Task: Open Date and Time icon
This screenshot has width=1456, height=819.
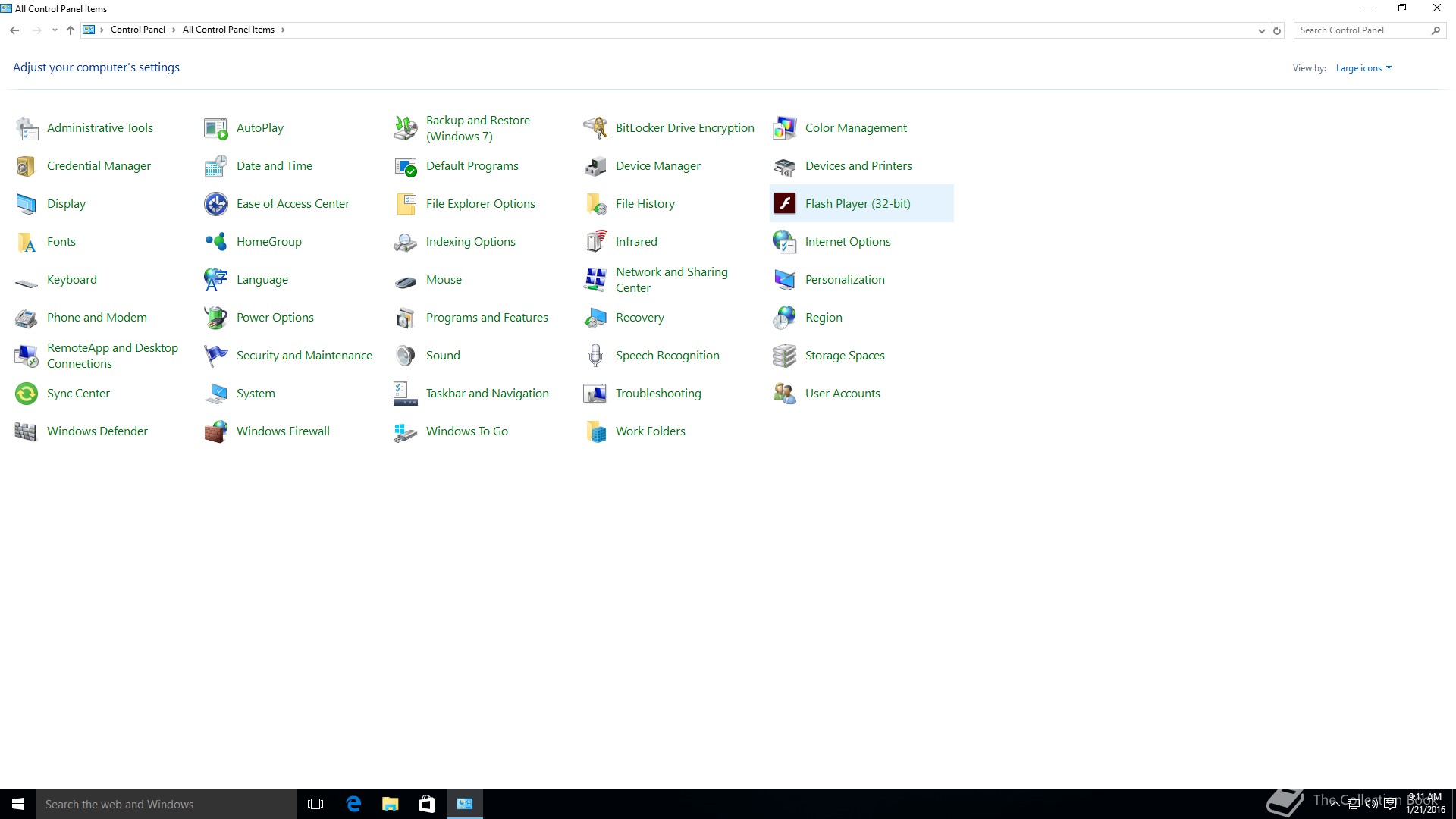Action: pos(216,166)
